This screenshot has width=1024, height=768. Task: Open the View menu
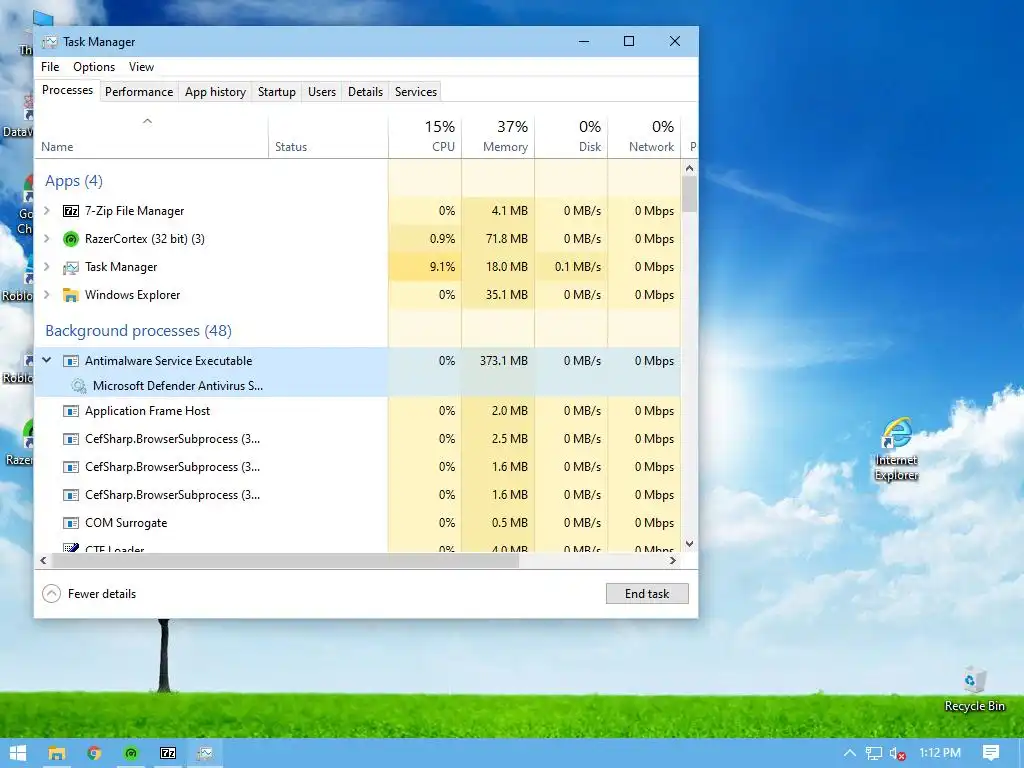pos(141,67)
